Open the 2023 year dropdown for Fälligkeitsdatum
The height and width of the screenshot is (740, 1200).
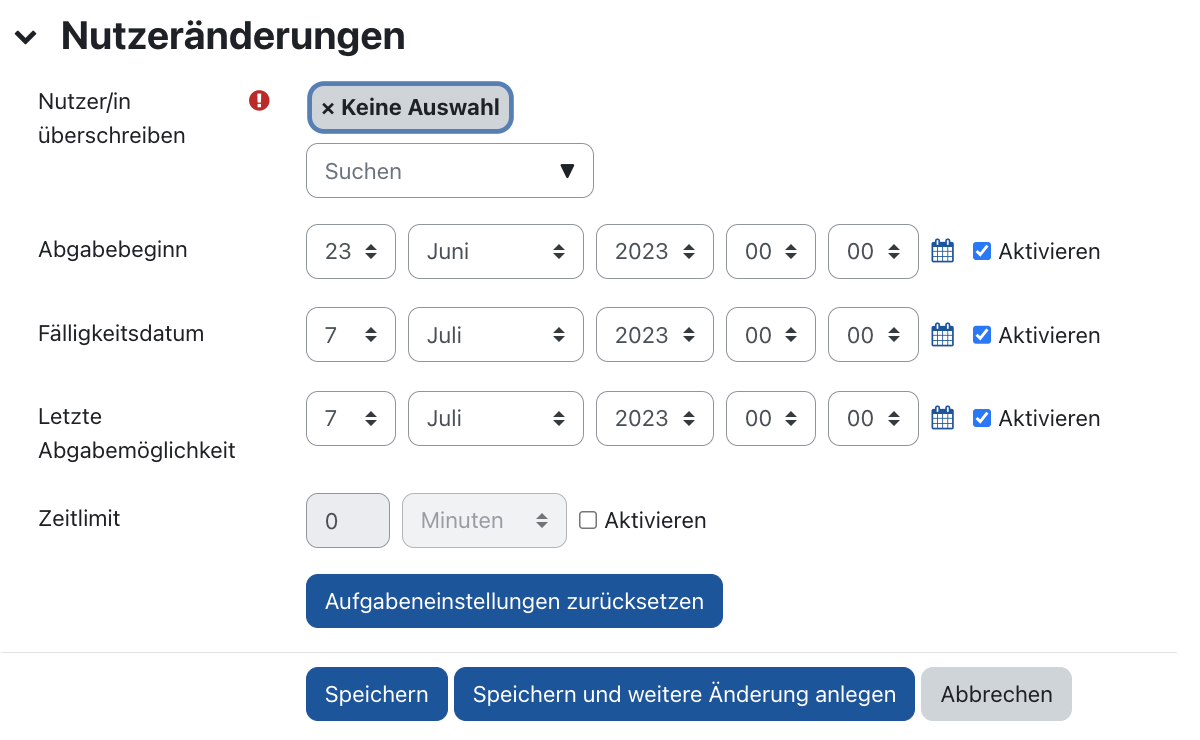[654, 334]
